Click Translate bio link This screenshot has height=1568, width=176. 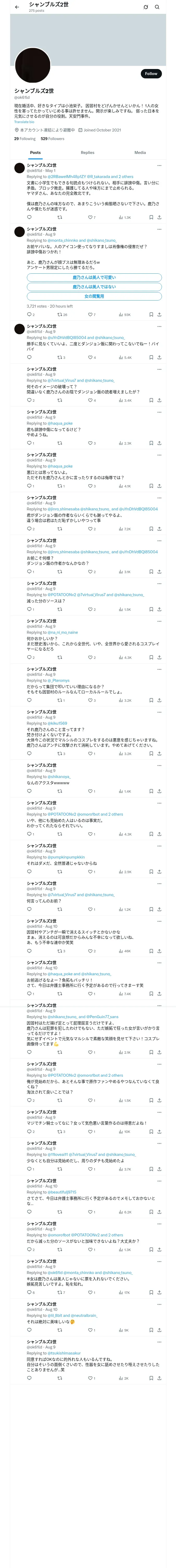pos(24,122)
